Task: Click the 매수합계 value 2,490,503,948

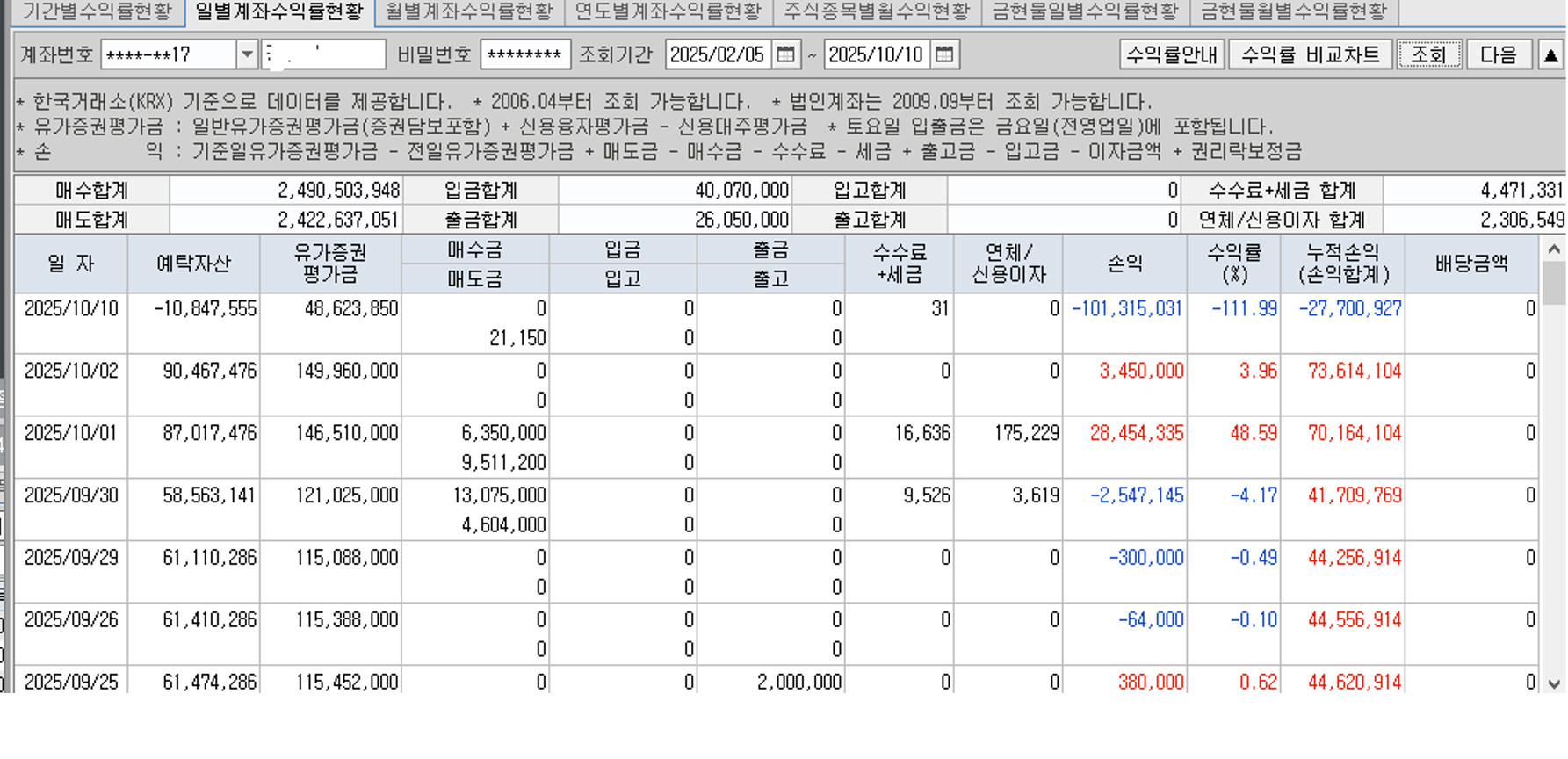Action: tap(339, 191)
